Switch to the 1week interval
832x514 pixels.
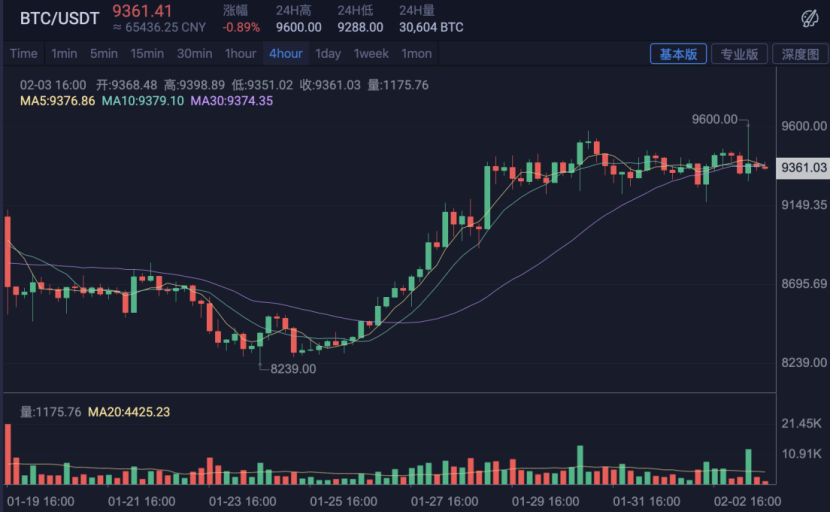pyautogui.click(x=371, y=54)
